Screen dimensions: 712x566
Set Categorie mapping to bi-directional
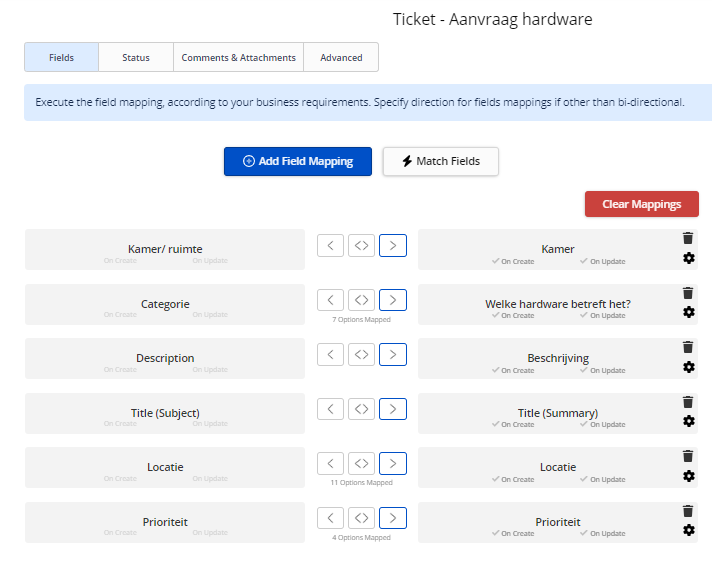tap(361, 299)
